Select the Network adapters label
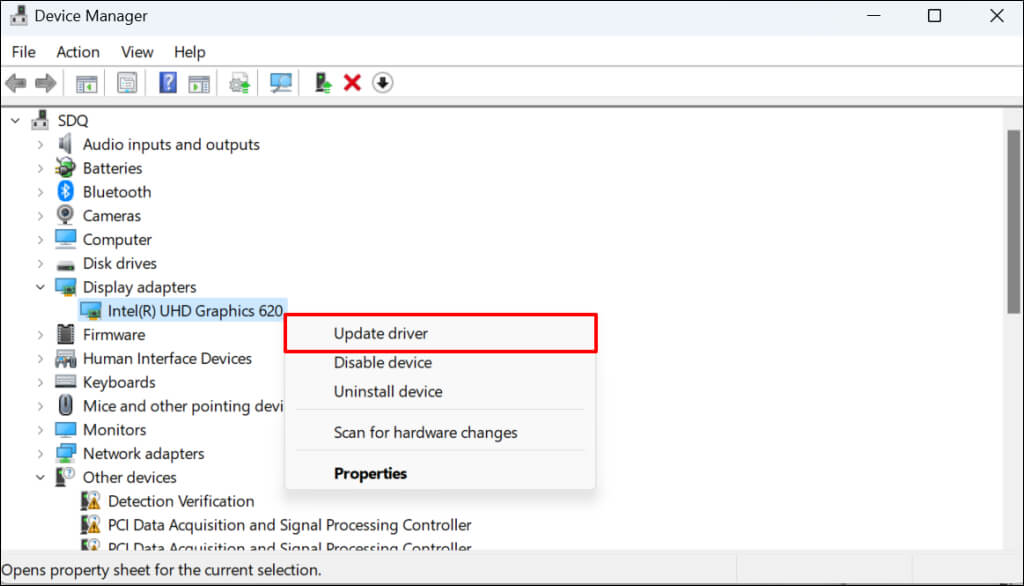1024x586 pixels. (x=143, y=453)
